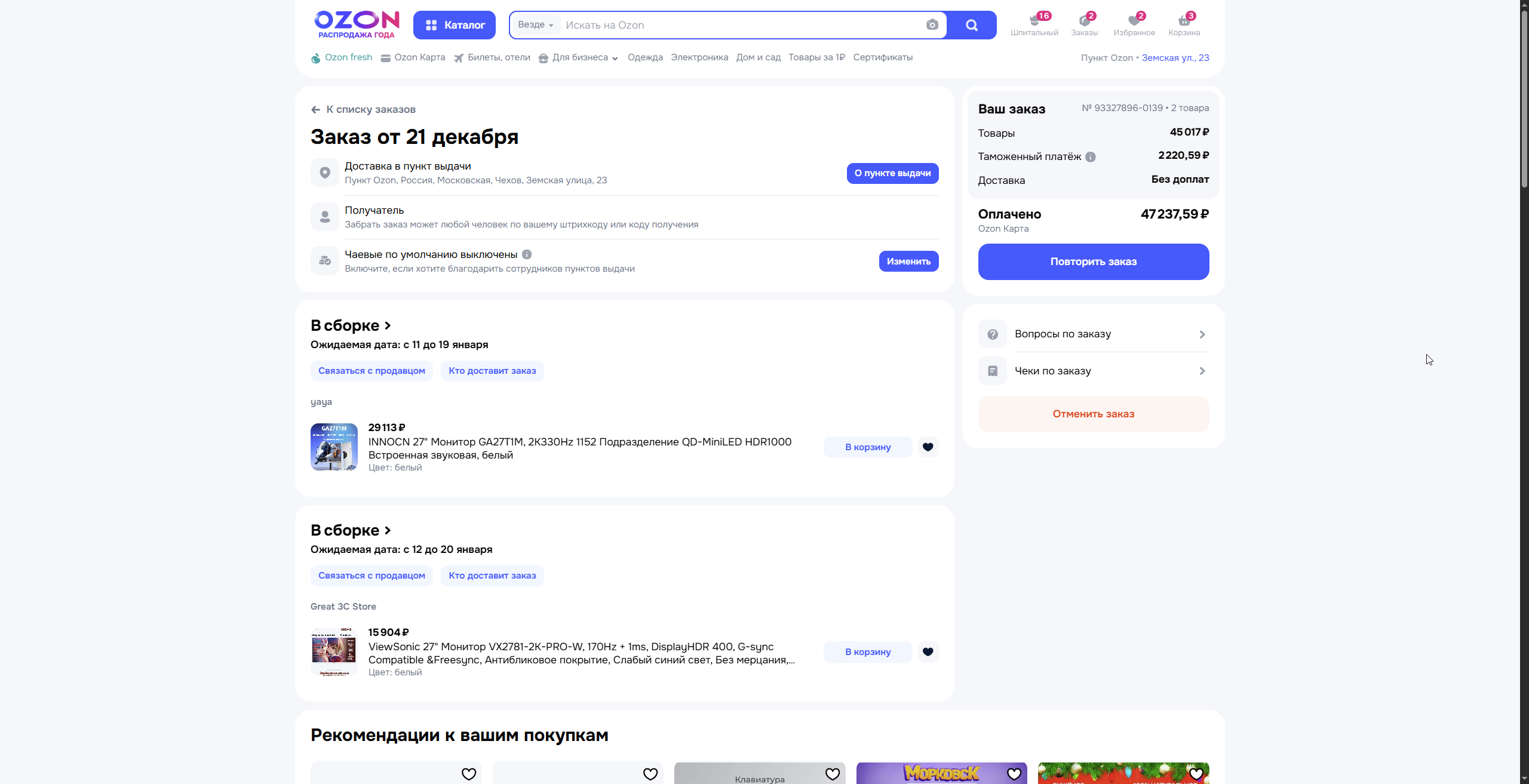Open the Заказы orders icon
Screen dimensions: 1529x784
1085,24
